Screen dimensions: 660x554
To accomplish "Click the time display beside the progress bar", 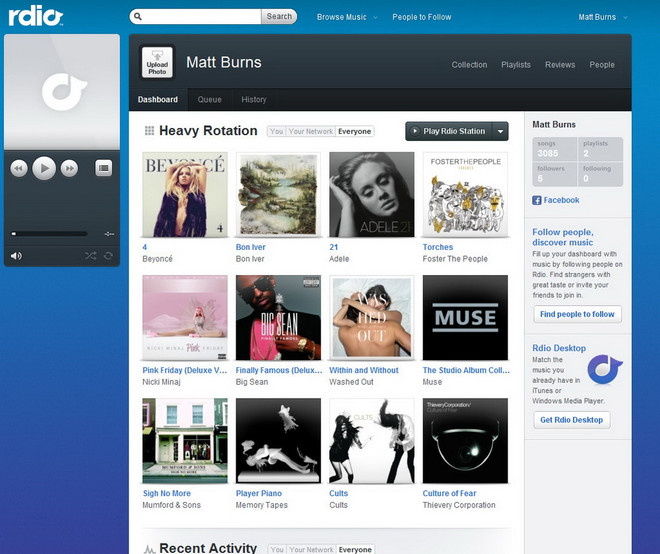I will click(109, 234).
